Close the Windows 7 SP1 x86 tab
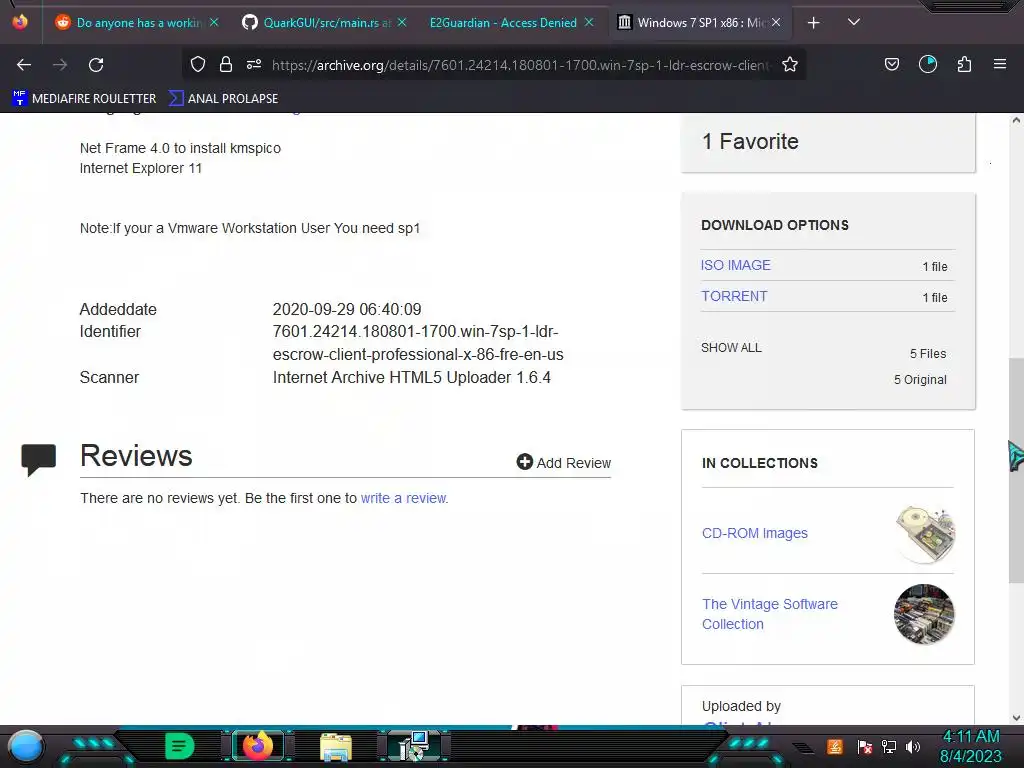This screenshot has width=1024, height=768. tap(776, 23)
